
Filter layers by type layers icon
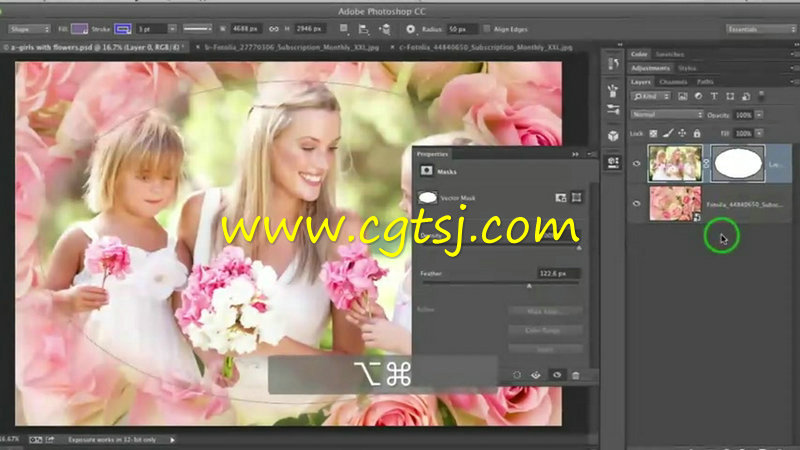pyautogui.click(x=714, y=96)
